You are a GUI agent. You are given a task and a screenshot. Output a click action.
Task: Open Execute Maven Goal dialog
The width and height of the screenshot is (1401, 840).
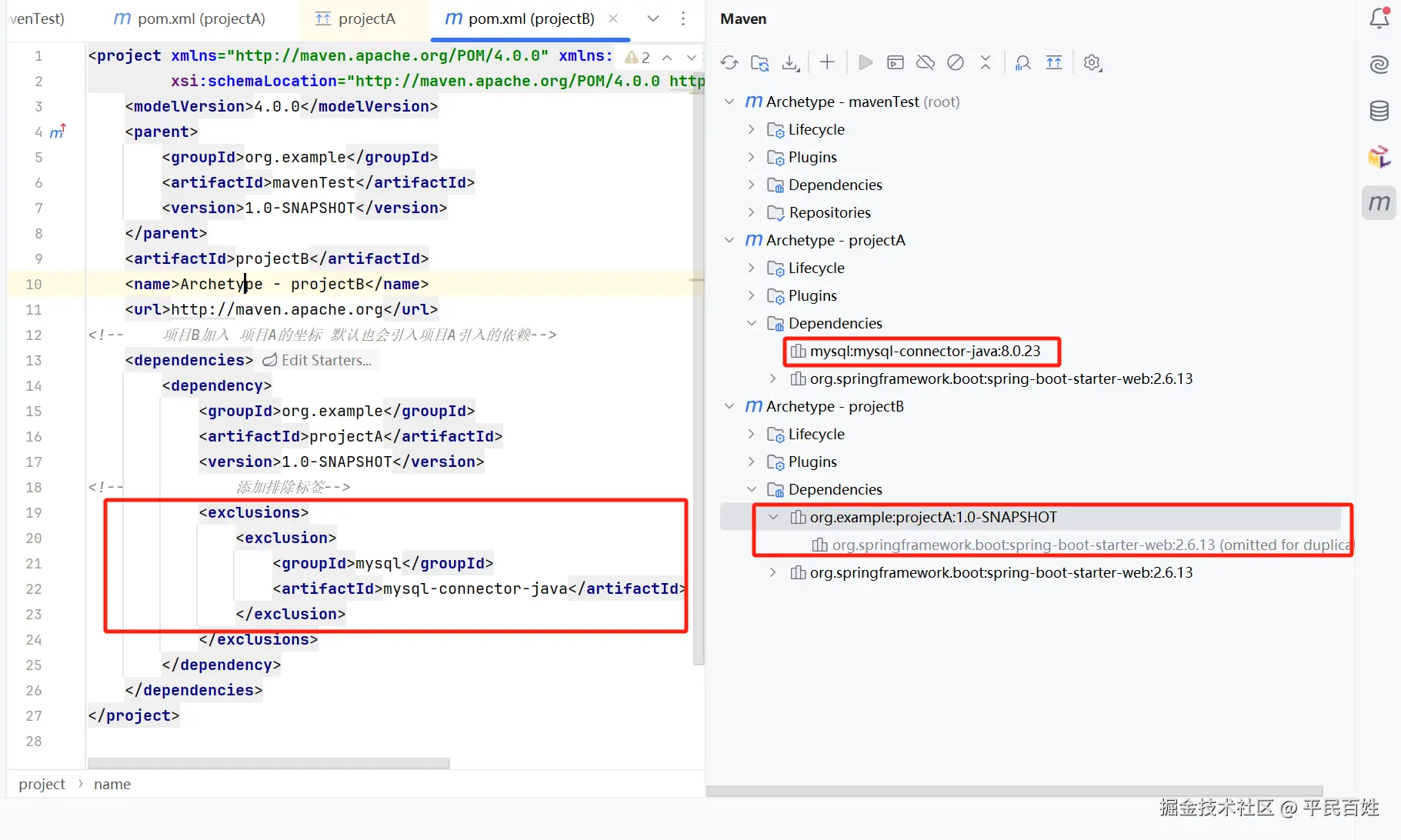point(896,63)
